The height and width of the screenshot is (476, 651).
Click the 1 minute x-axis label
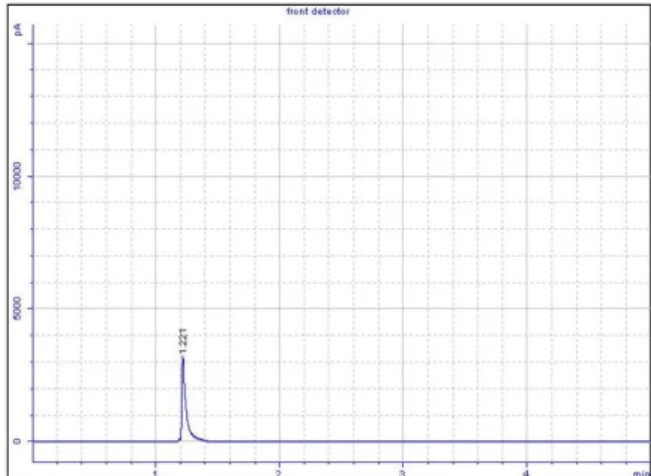155,473
